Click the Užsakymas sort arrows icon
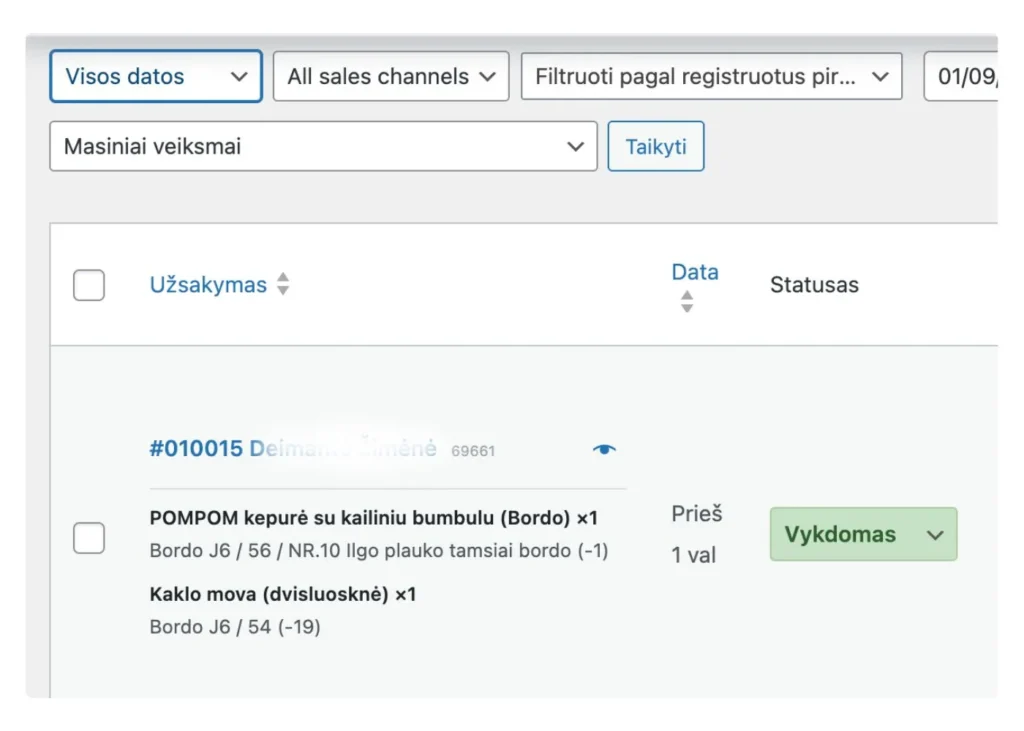This screenshot has width=1024, height=731. (283, 284)
